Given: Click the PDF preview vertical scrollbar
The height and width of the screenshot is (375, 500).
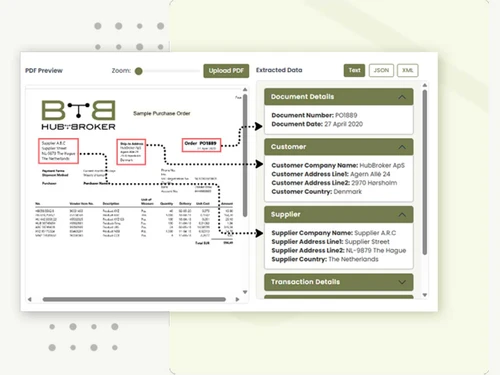Looking at the screenshot, I should [245, 156].
